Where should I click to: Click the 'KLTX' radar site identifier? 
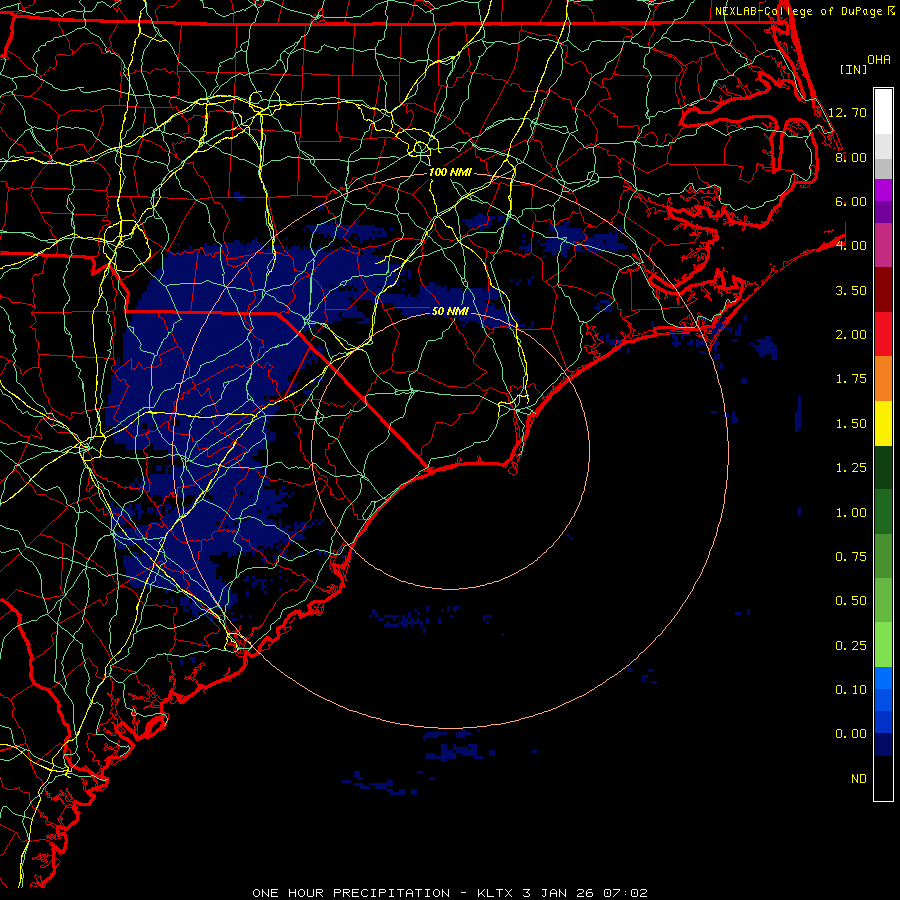(495, 893)
